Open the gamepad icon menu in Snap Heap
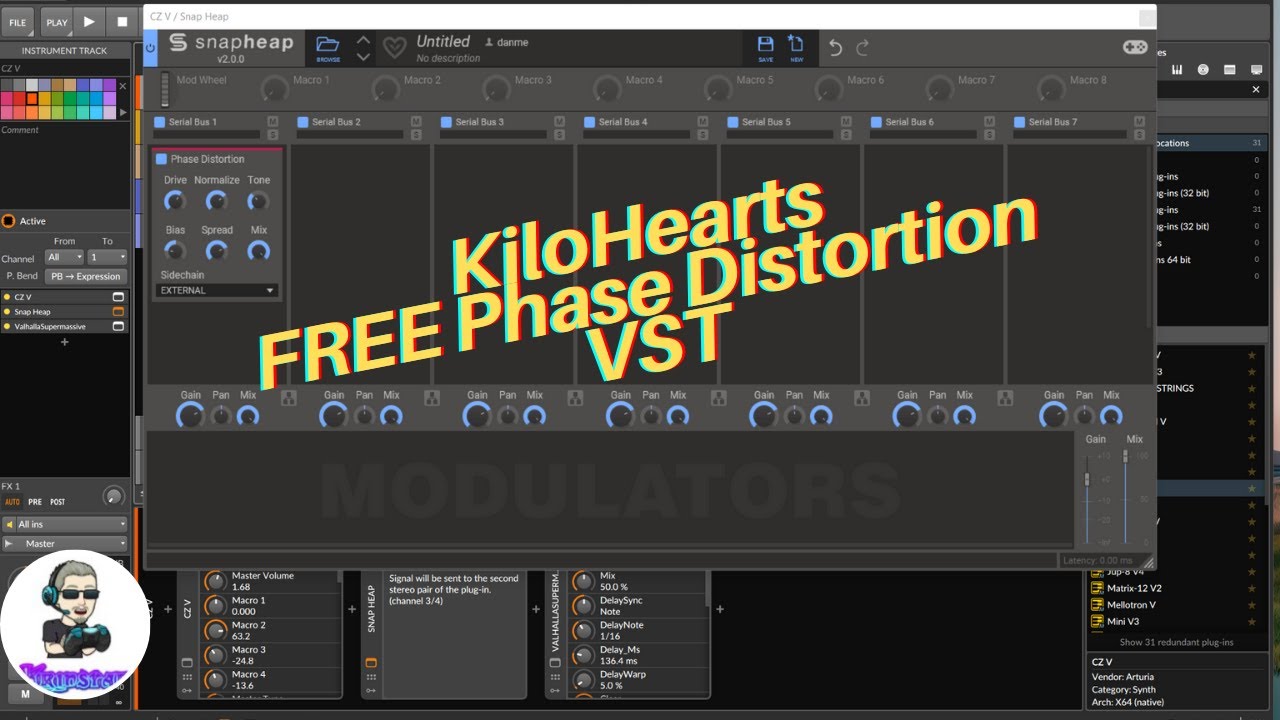 click(1135, 47)
